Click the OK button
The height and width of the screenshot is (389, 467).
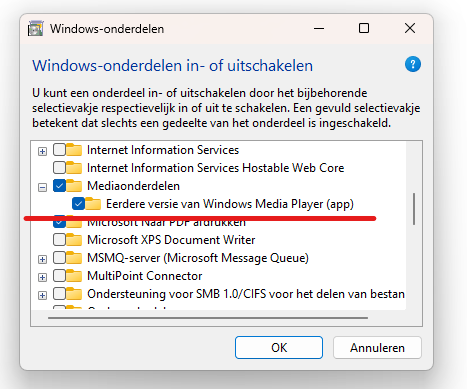[x=279, y=348]
